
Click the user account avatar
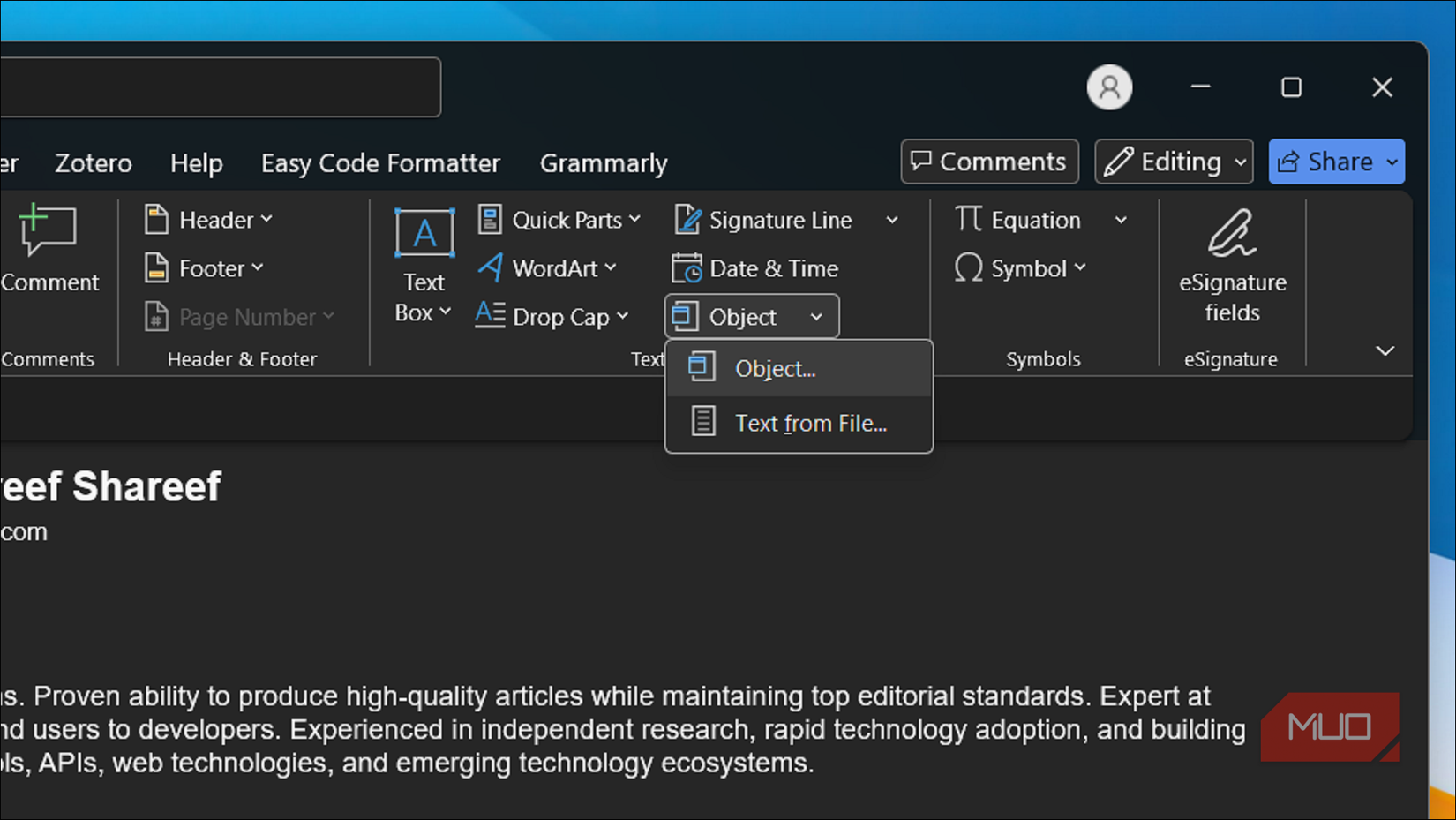click(1109, 87)
